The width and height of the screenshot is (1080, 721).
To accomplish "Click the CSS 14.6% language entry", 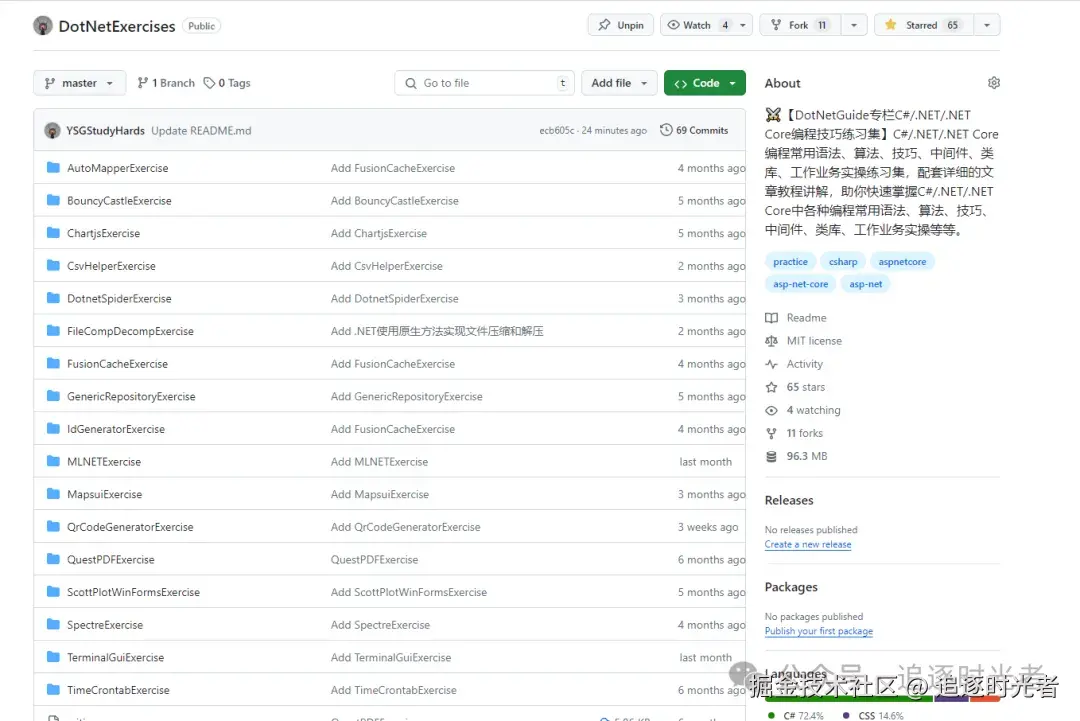I will tap(873, 715).
